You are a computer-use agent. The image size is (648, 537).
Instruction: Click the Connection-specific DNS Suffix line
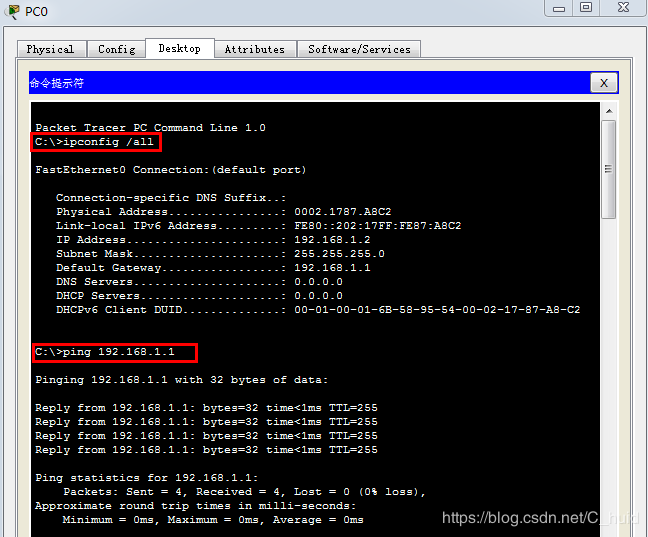point(171,198)
